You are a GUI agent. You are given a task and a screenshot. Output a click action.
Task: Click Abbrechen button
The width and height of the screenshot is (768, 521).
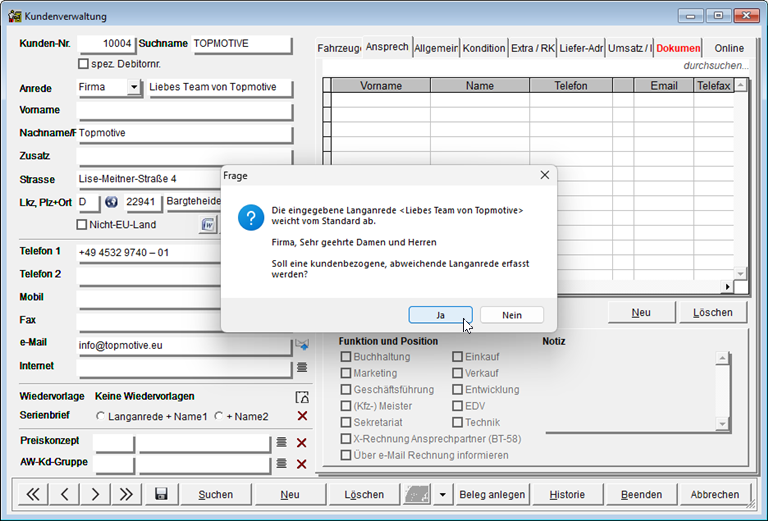[x=715, y=494]
